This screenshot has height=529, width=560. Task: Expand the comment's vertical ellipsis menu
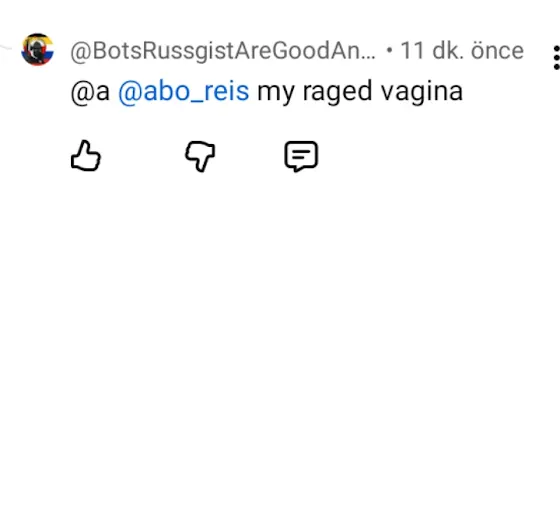coord(556,58)
